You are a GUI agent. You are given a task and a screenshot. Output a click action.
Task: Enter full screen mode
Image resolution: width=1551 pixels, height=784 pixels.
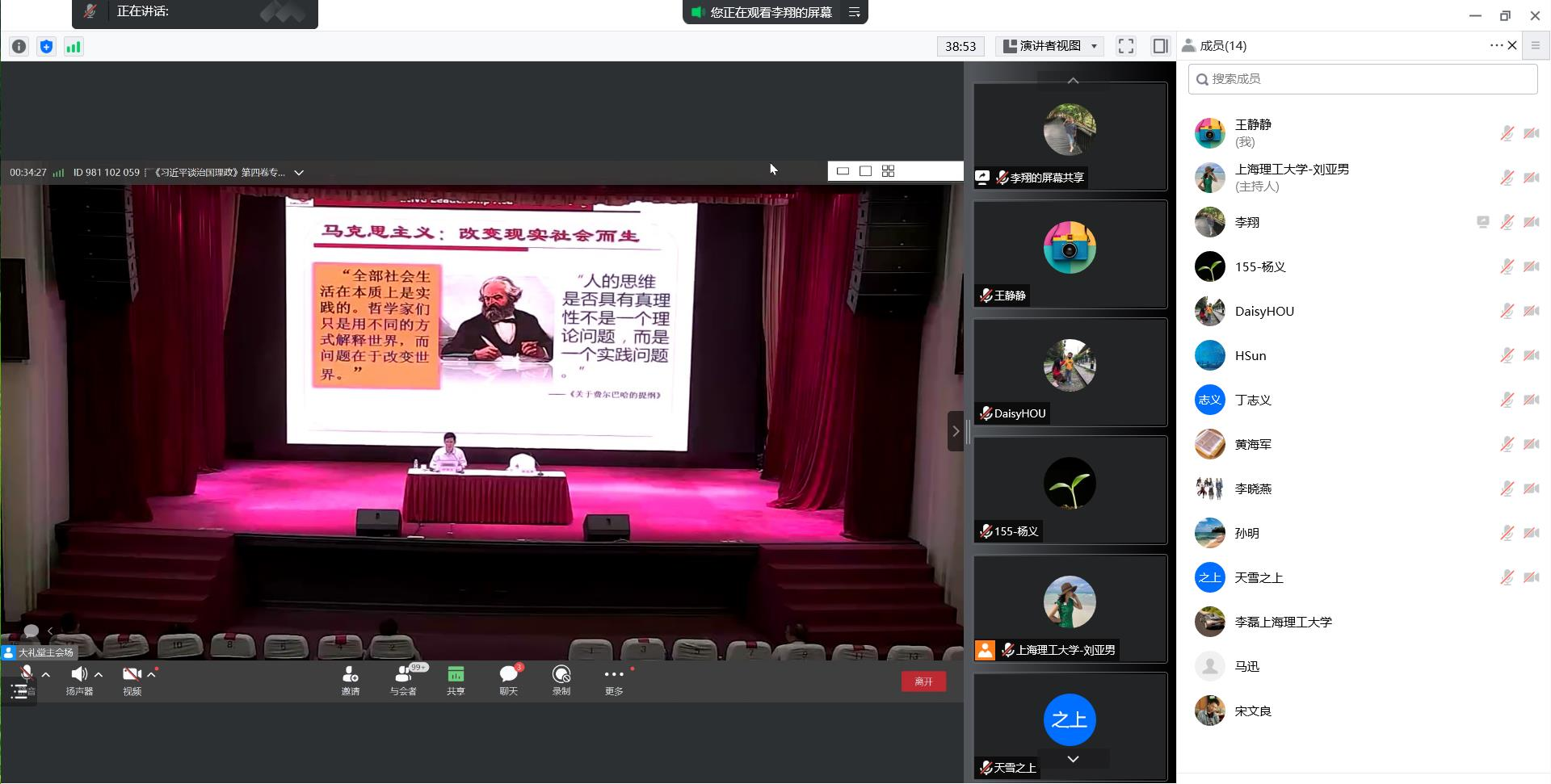[1125, 46]
